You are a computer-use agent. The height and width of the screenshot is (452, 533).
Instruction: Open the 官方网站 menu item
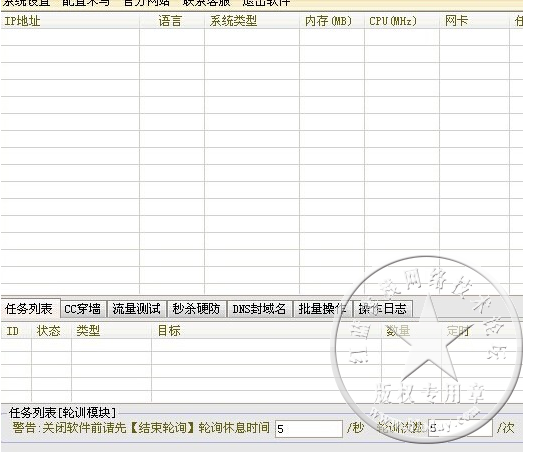pos(147,3)
